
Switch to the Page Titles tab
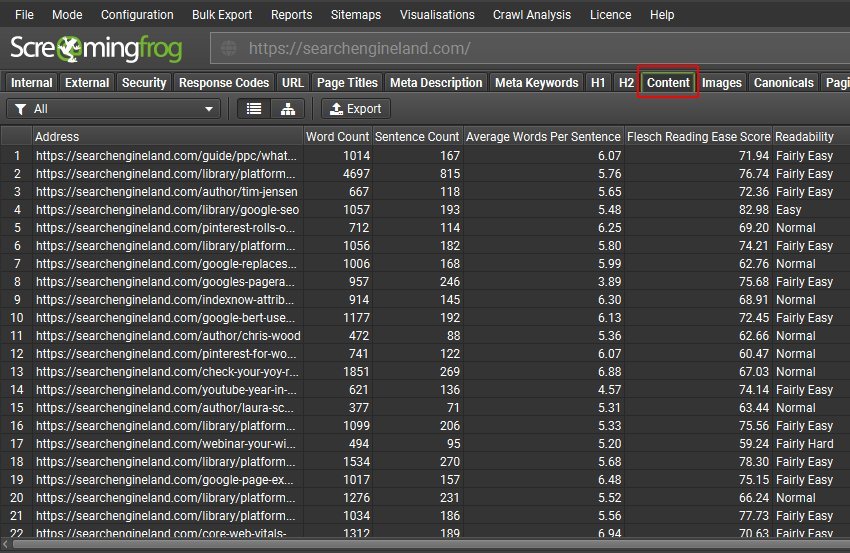347,82
